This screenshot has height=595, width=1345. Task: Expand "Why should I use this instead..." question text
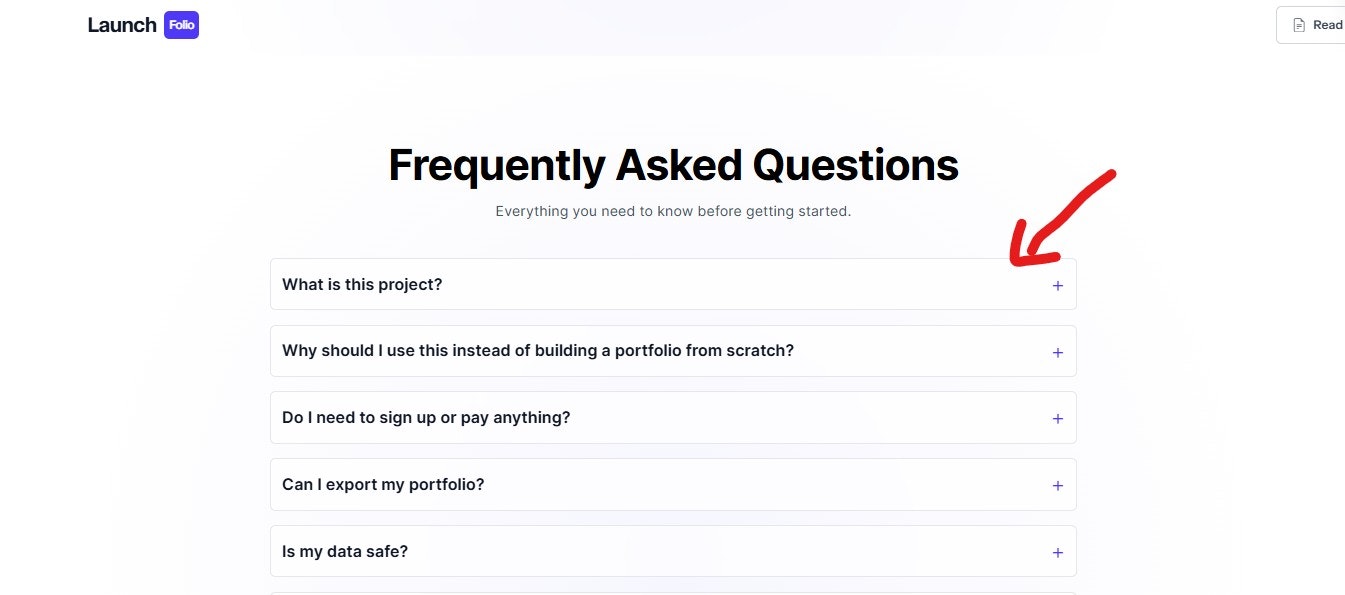click(x=537, y=351)
